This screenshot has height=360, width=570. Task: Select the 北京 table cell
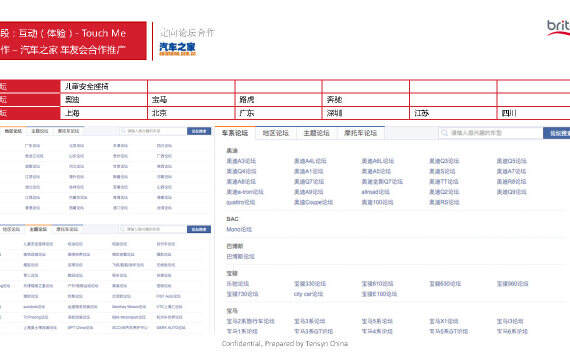coord(191,113)
